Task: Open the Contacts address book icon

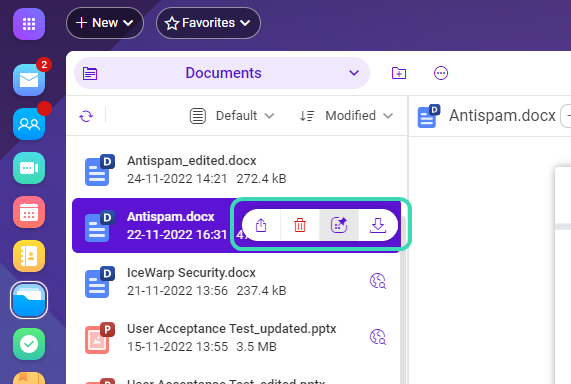Action: click(x=29, y=256)
